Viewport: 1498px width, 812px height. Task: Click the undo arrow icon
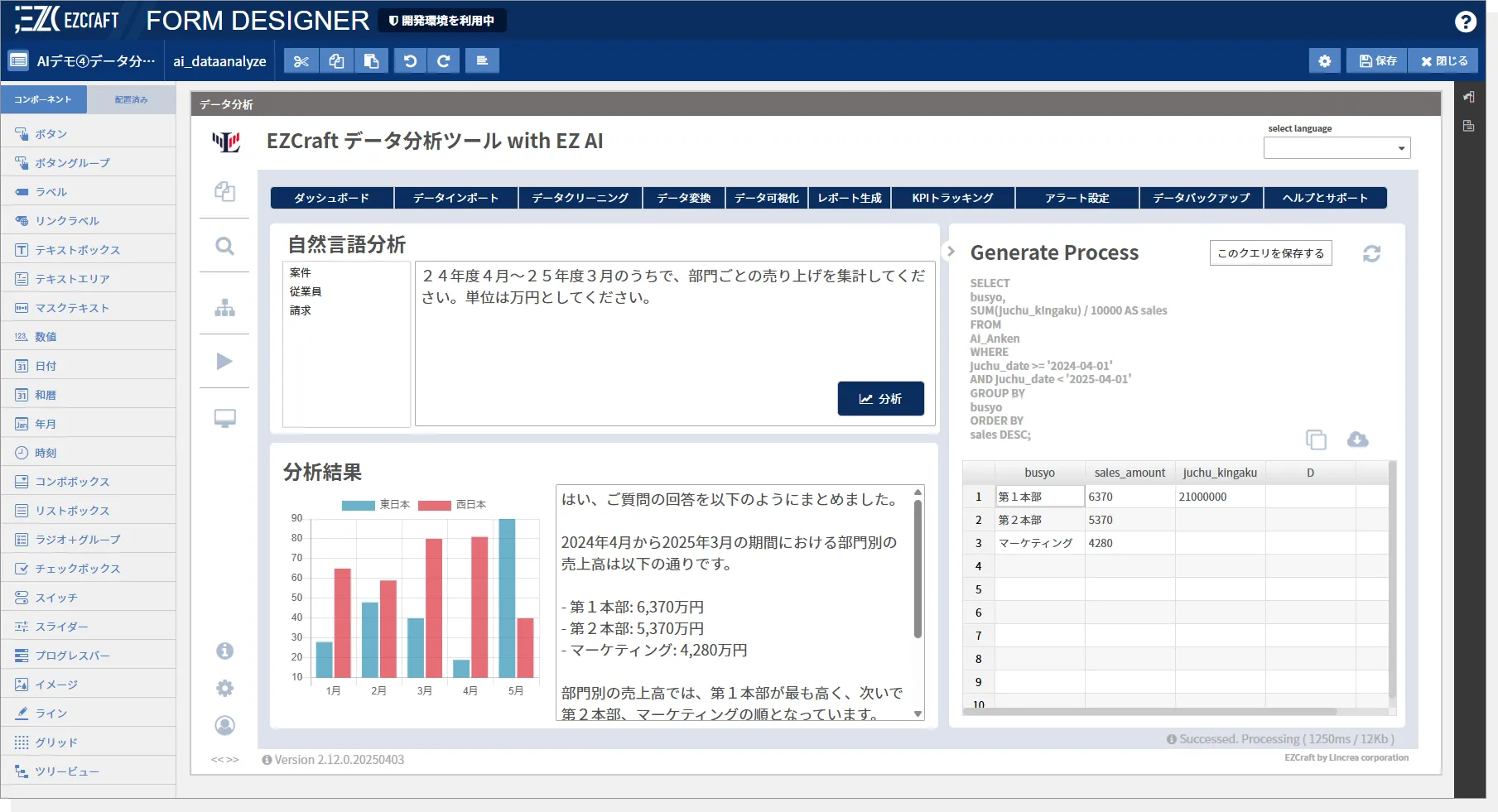click(410, 61)
